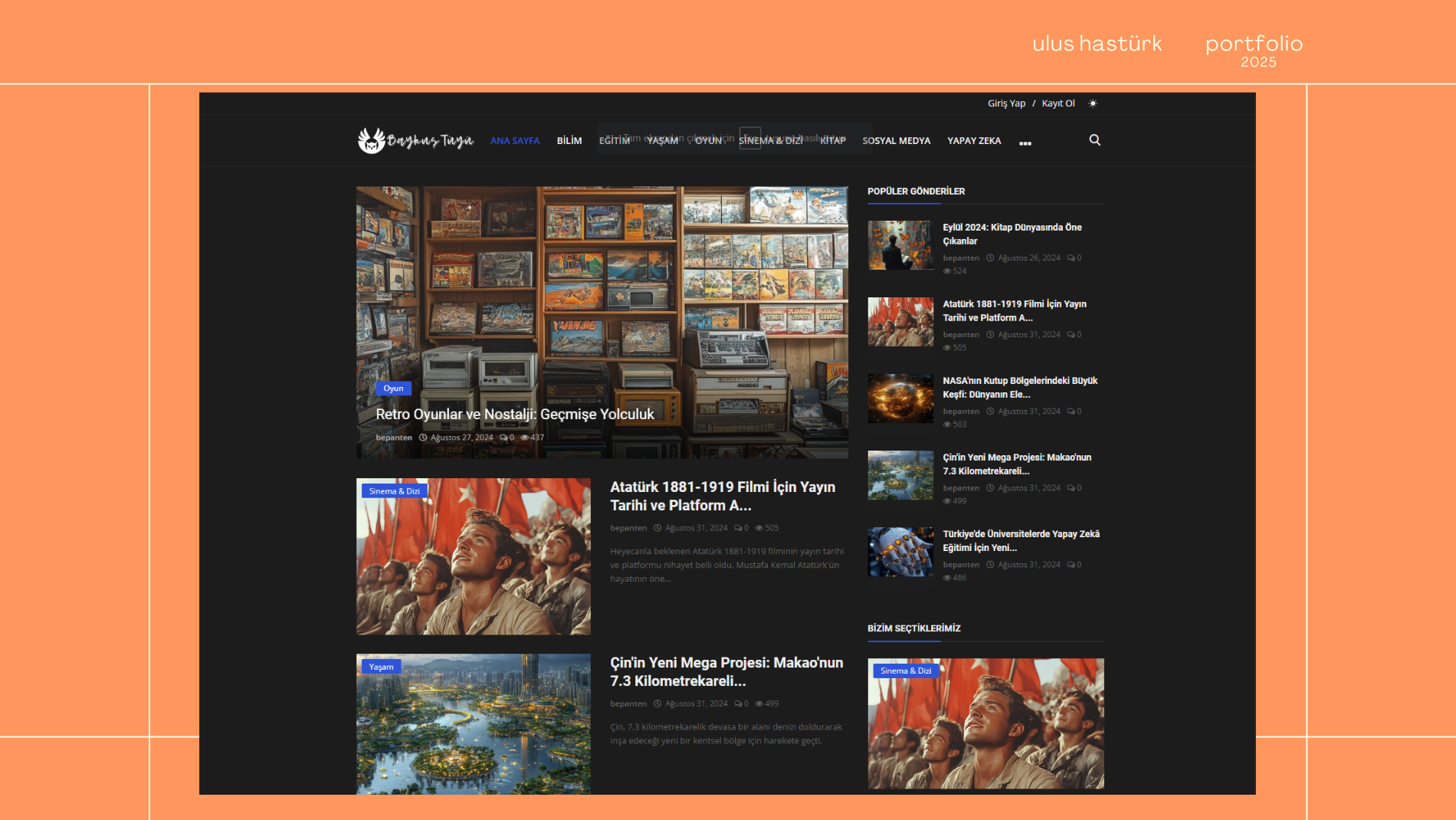Click the Oyun category badge on featured post
The image size is (1456, 820).
coord(393,389)
